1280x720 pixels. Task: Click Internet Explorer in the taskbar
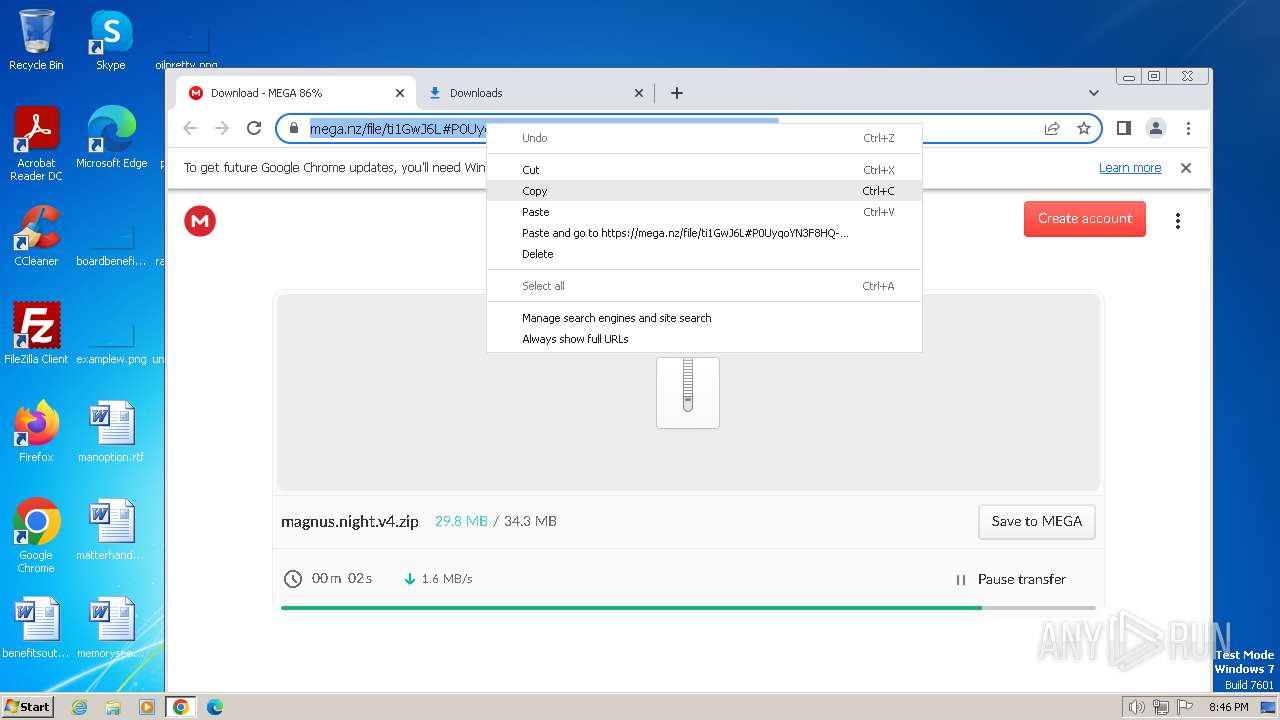[79, 707]
